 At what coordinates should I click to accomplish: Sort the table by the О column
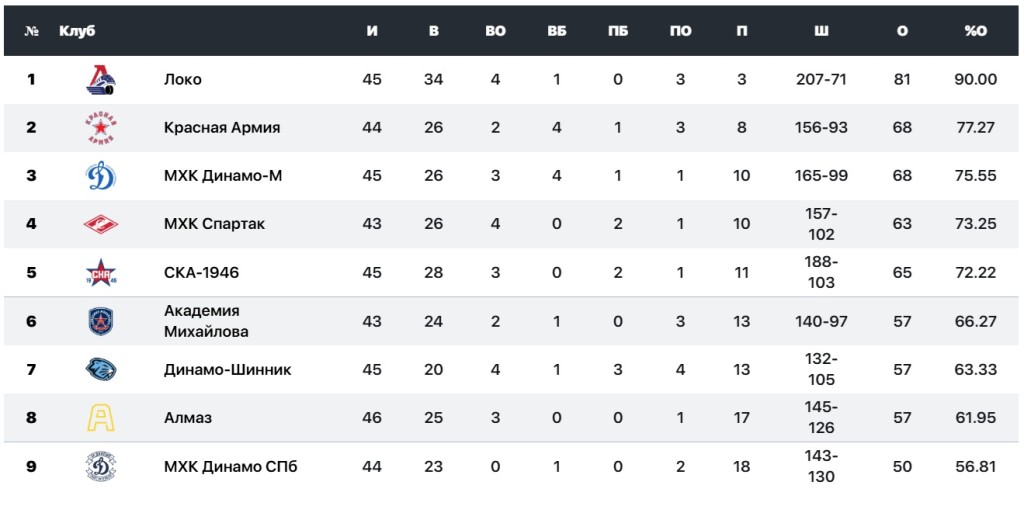[x=903, y=31]
